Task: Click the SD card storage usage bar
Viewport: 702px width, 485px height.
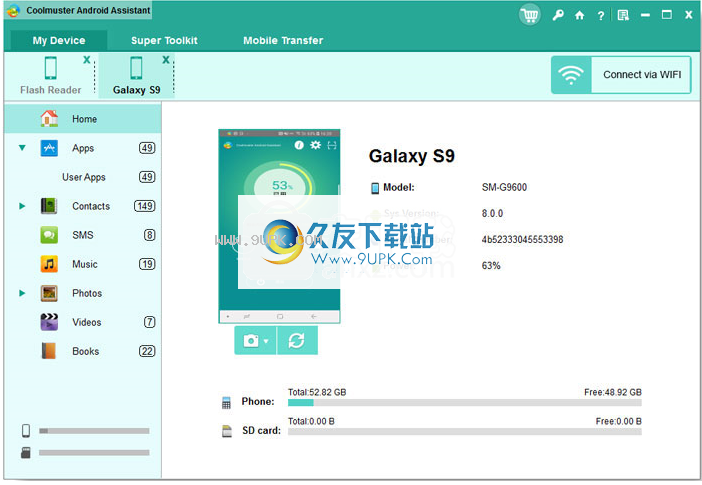Action: click(464, 432)
